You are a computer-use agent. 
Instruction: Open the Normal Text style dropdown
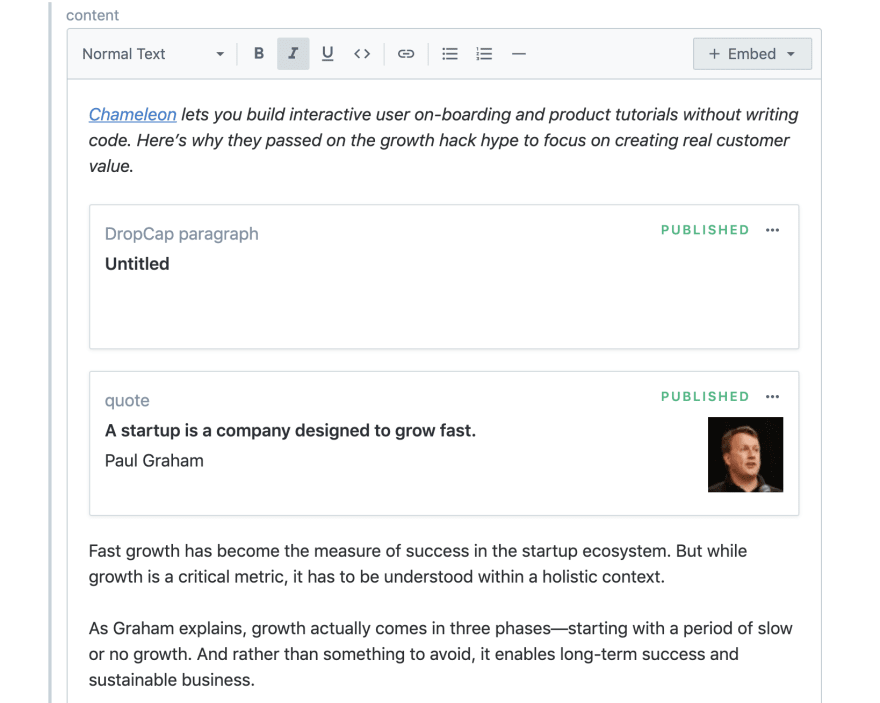tap(153, 54)
